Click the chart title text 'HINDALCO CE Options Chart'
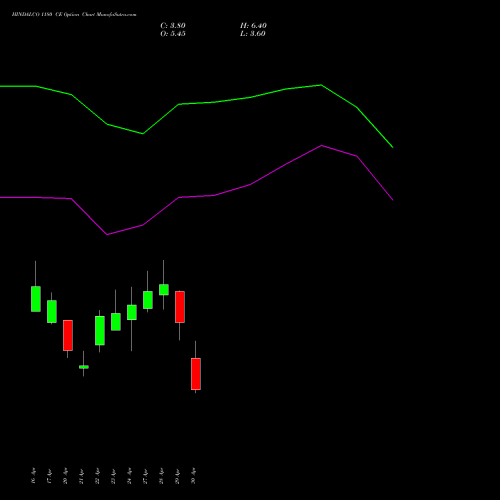 coord(74,15)
